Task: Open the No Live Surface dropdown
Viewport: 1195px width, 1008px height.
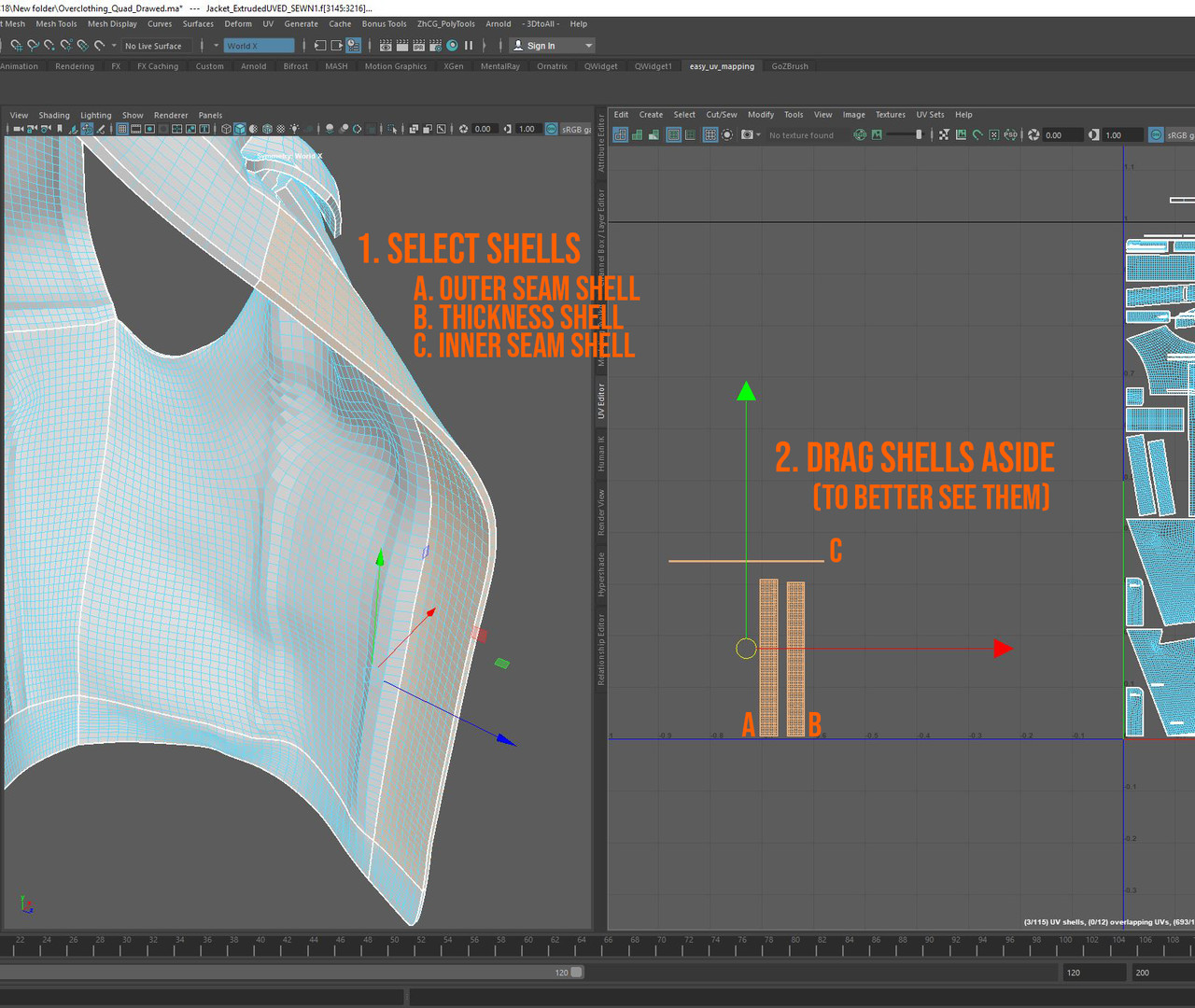Action: 155,45
